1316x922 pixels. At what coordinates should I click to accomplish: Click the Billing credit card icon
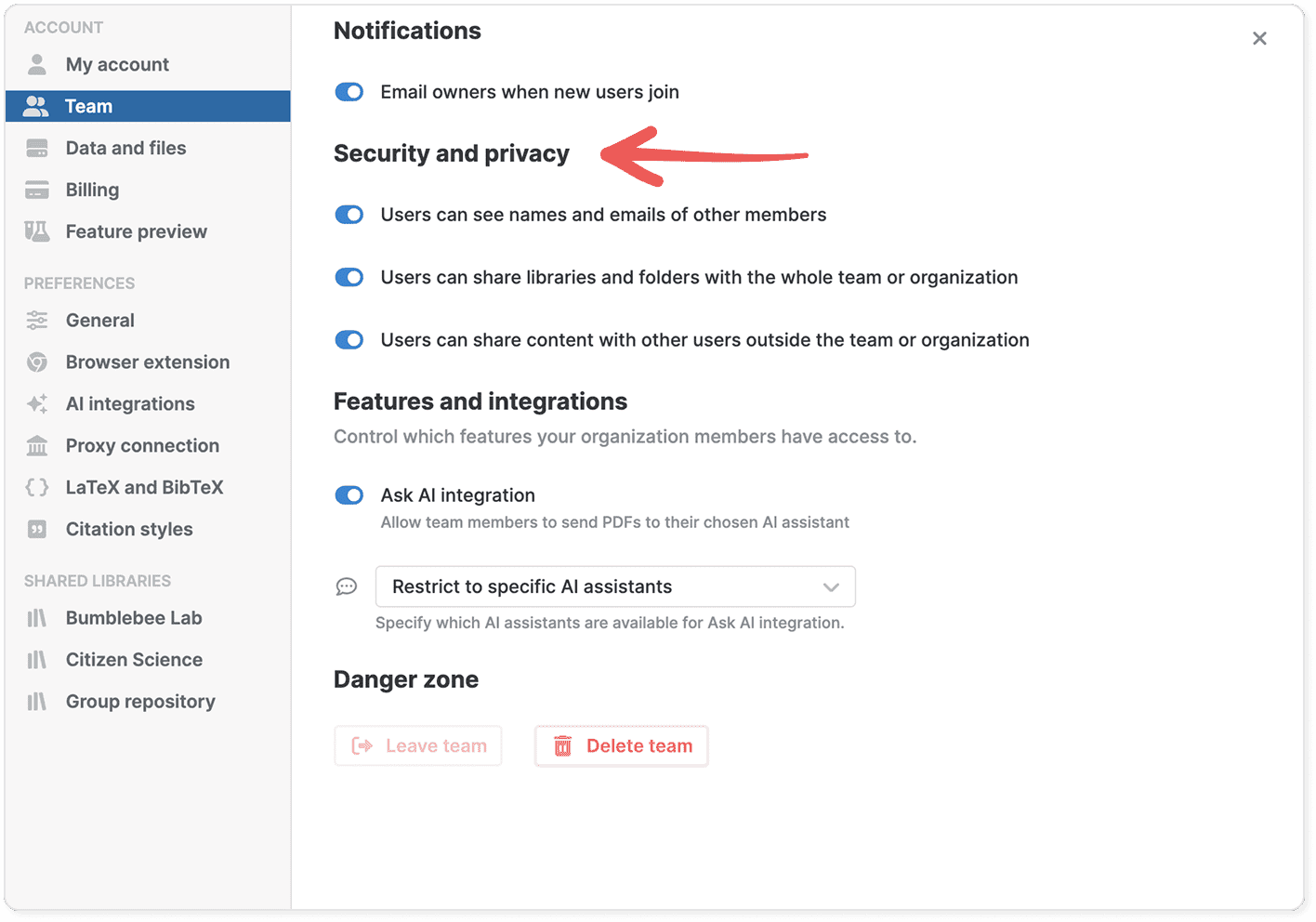37,190
